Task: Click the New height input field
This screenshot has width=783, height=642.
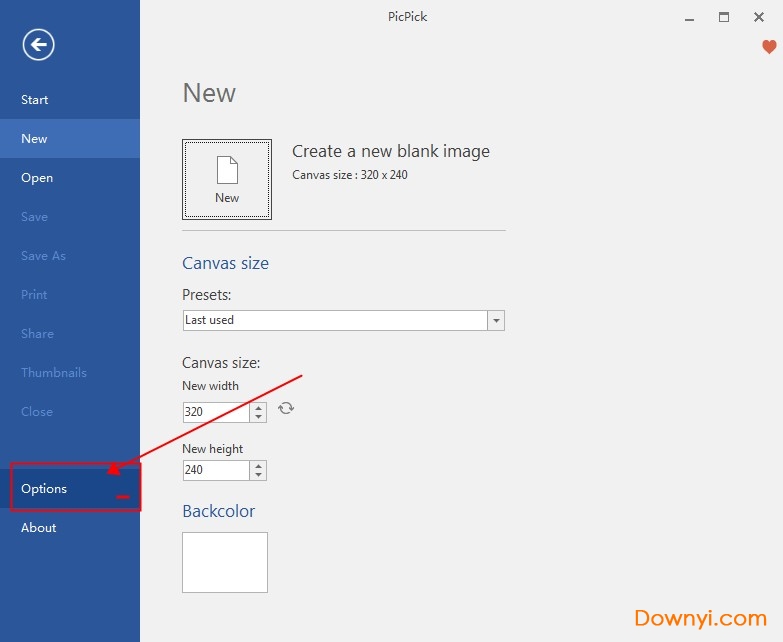Action: (x=215, y=470)
